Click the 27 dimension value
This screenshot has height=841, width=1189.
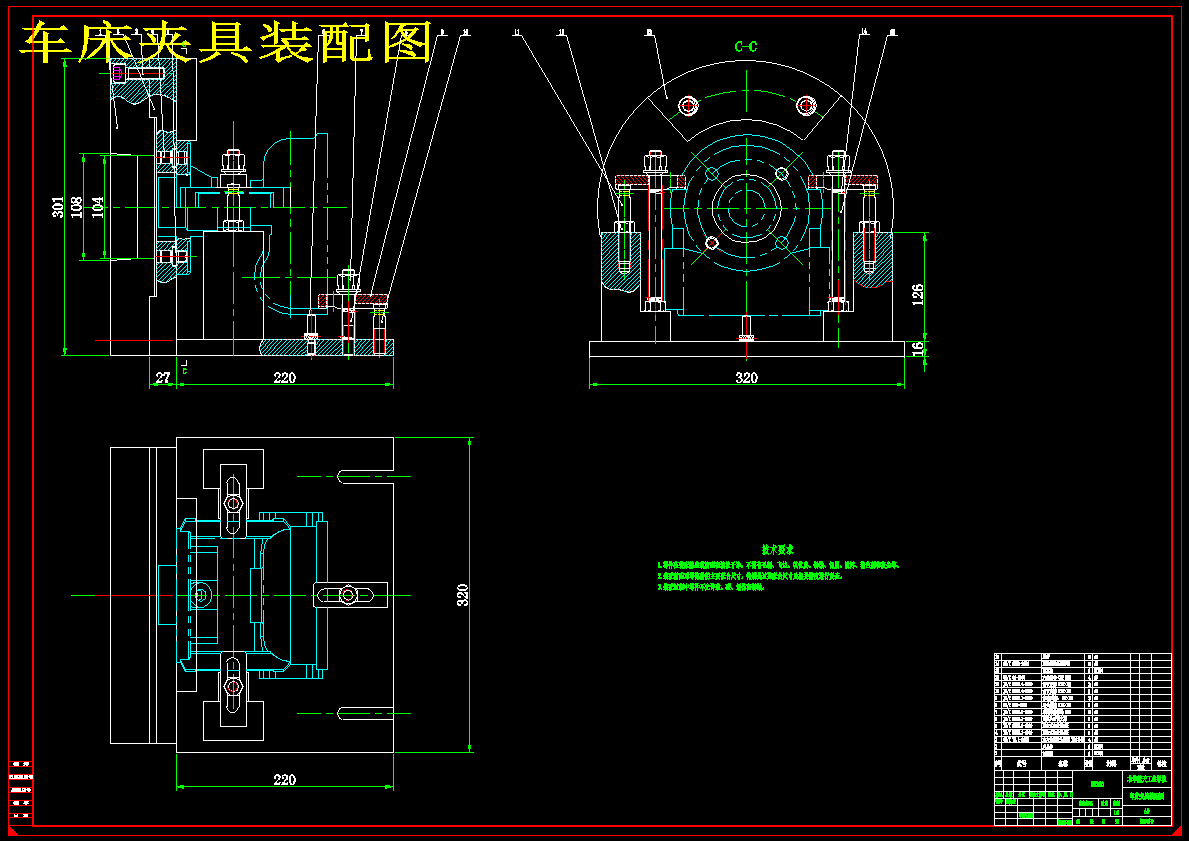click(x=162, y=378)
